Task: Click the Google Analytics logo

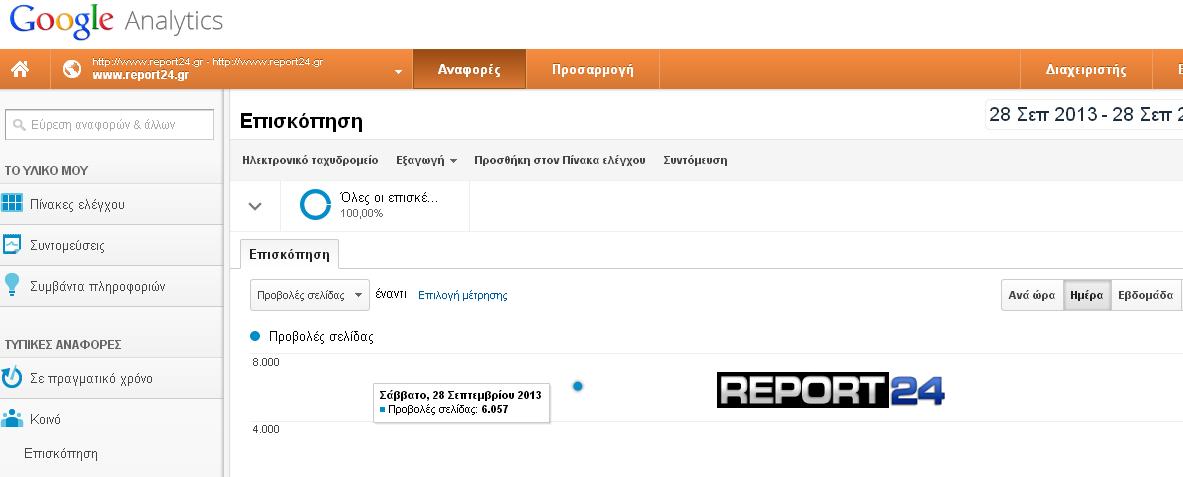Action: coord(116,22)
